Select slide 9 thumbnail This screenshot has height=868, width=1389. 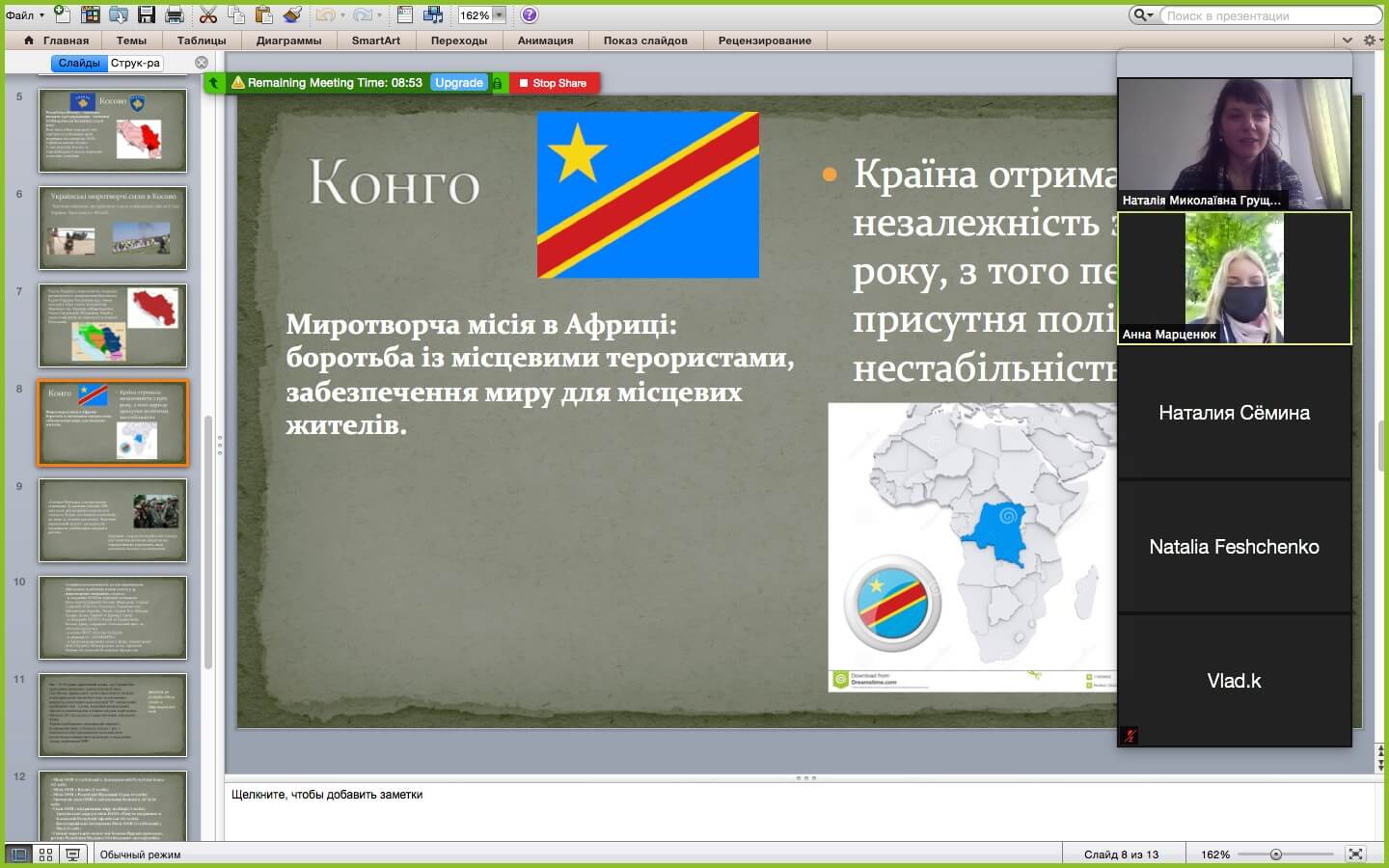point(113,520)
